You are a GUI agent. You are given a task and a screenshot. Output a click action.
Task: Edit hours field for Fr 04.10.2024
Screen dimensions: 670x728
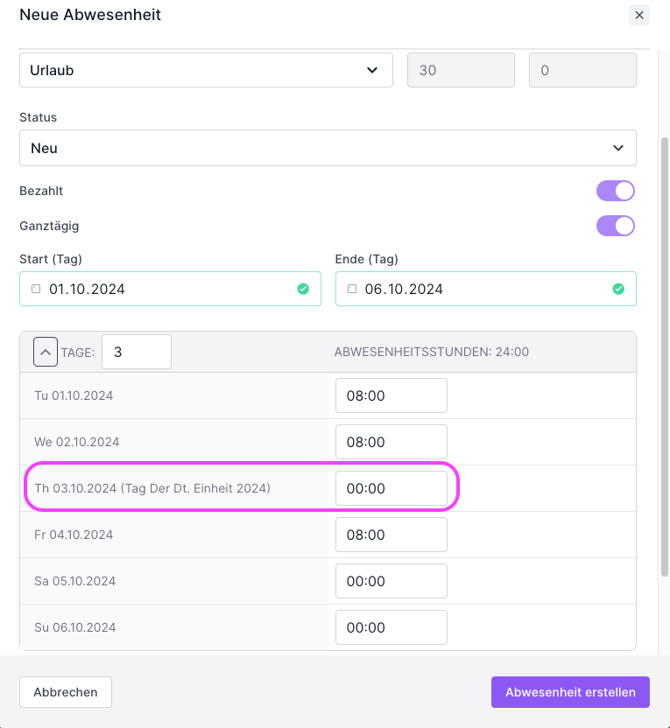pyautogui.click(x=391, y=535)
